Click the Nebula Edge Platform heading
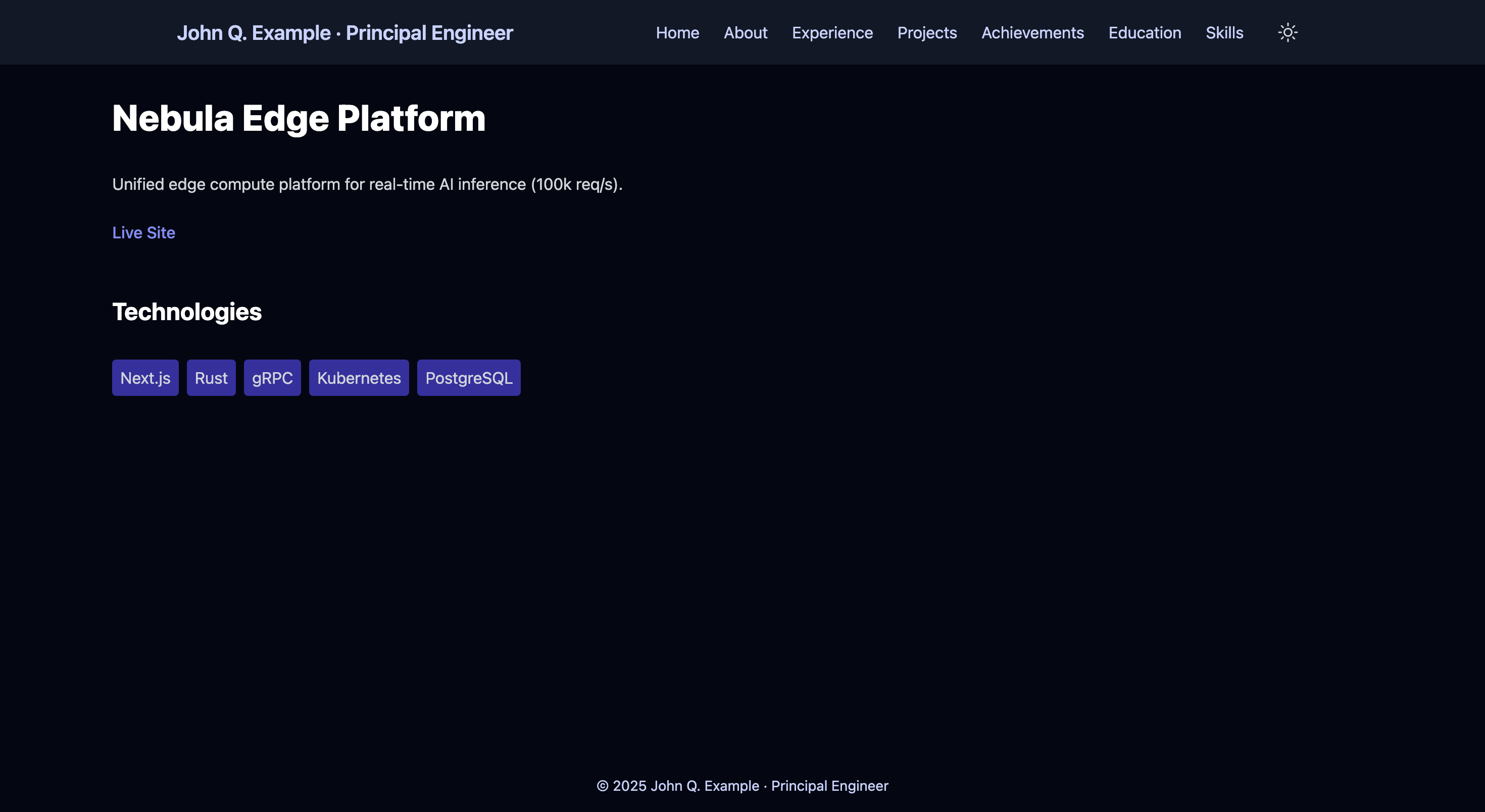1485x812 pixels. coord(299,118)
